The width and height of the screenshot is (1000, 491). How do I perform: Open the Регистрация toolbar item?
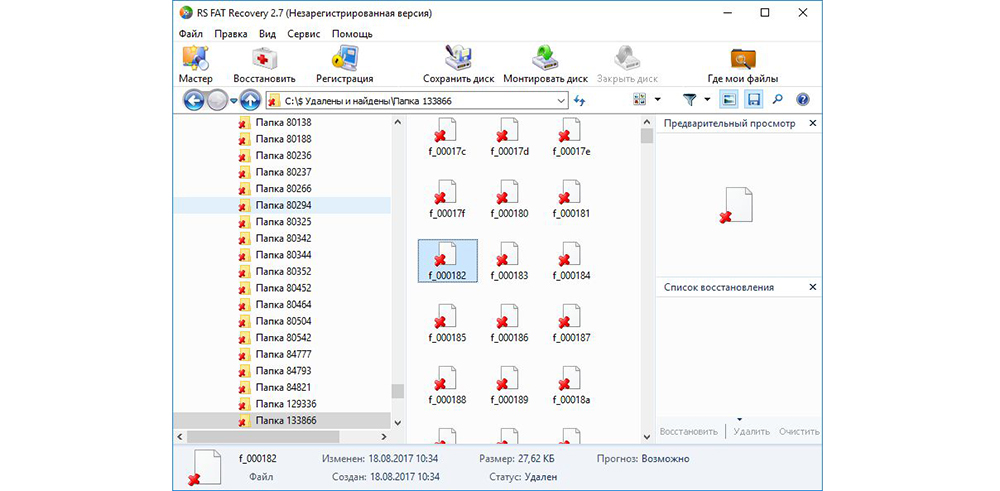coord(344,64)
